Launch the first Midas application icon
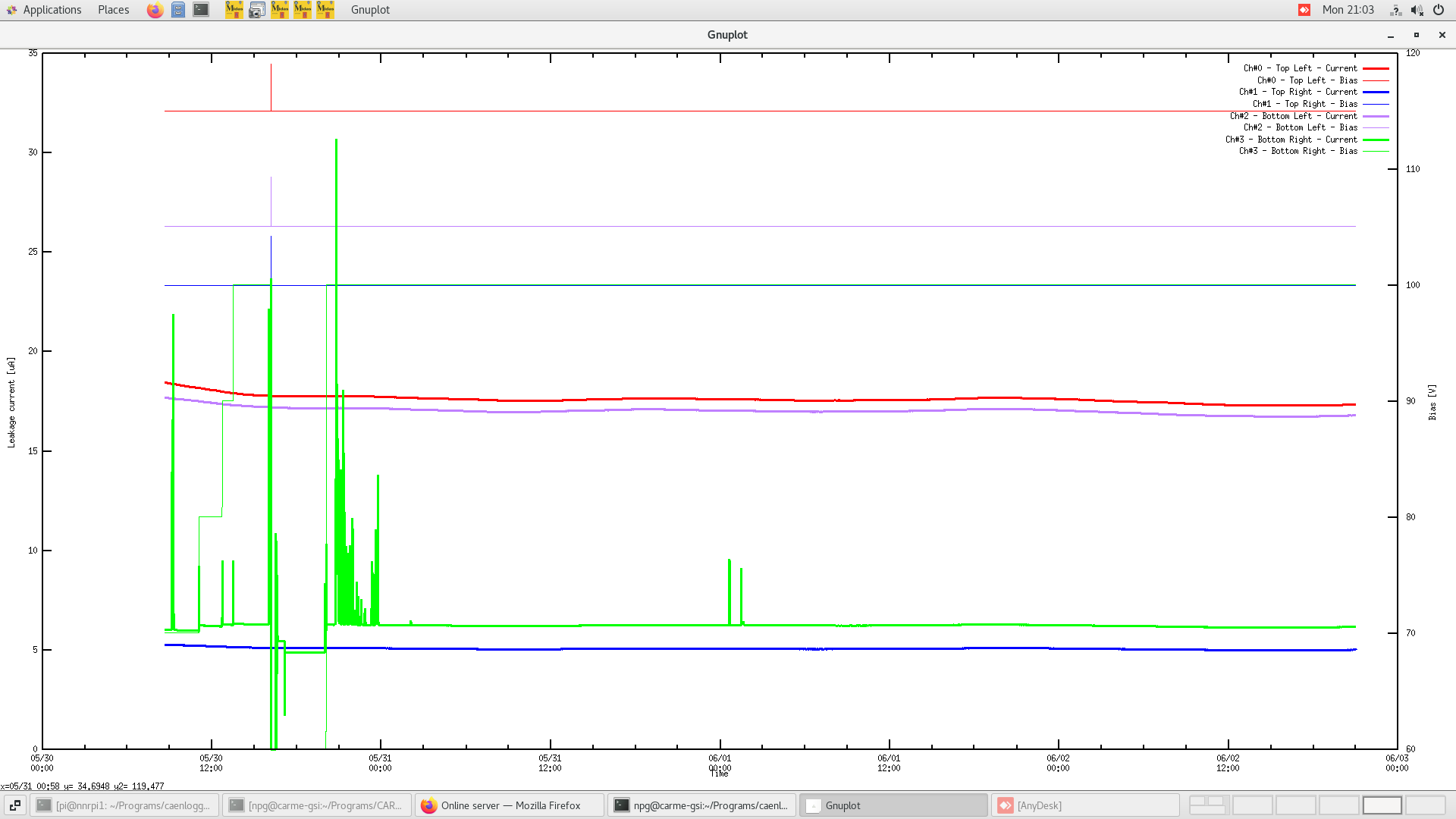The height and width of the screenshot is (819, 1456). 234,10
